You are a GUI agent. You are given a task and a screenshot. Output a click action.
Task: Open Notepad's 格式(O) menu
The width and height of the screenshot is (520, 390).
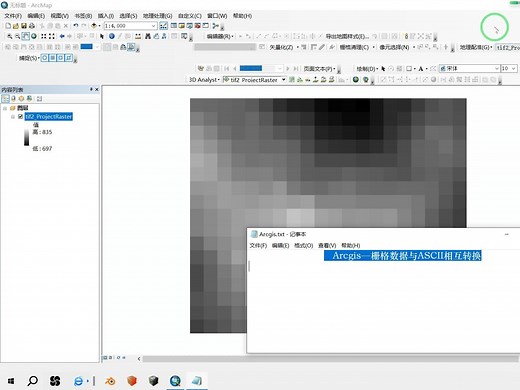(303, 245)
